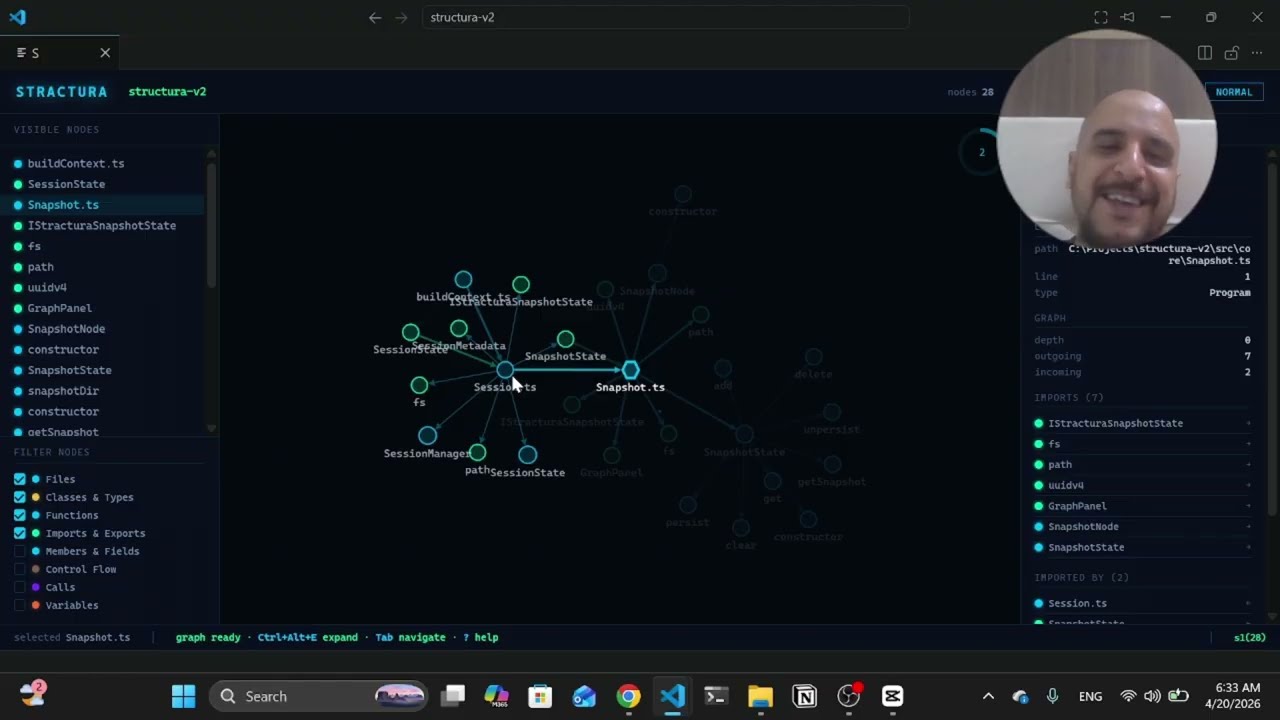Click 'selected Snapshot.ts' in status bar
Screen dimensions: 1280x720
[x=72, y=637]
